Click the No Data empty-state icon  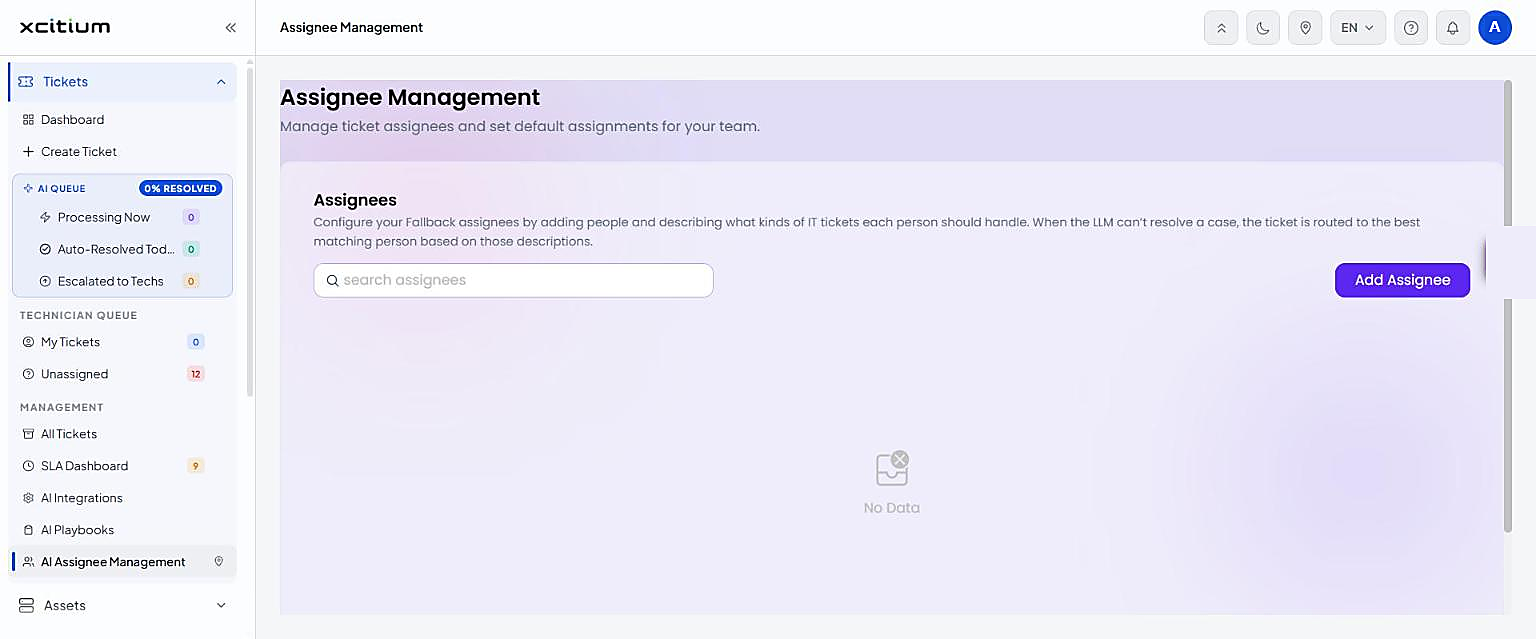pyautogui.click(x=892, y=468)
